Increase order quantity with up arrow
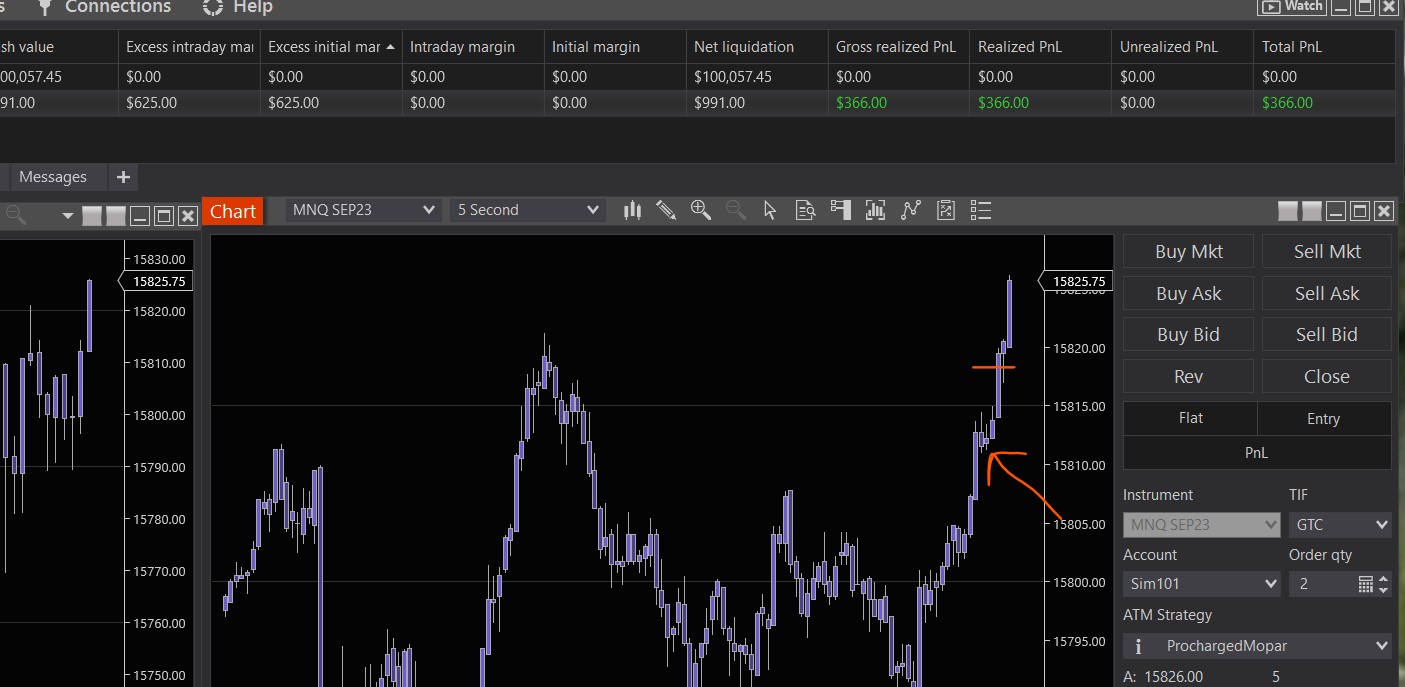The image size is (1405, 687). (1384, 578)
